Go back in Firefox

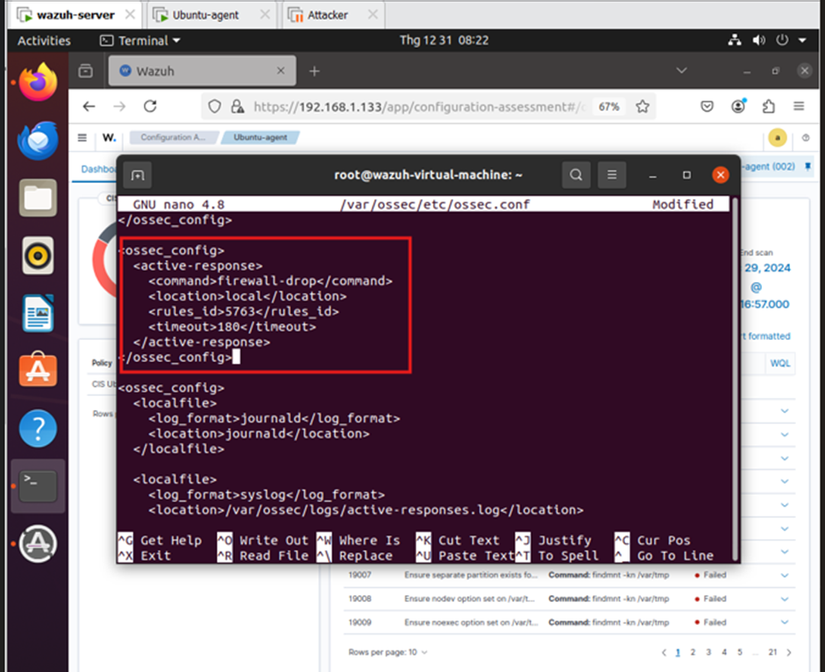click(x=89, y=107)
